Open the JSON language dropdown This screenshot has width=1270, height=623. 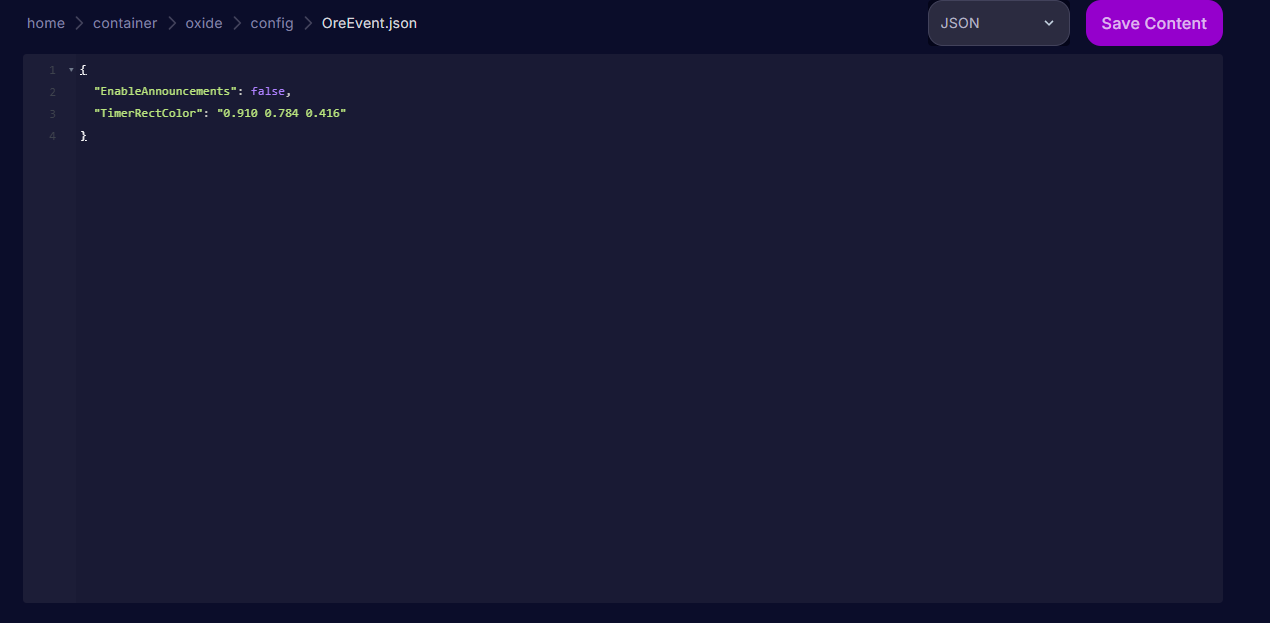coord(998,23)
